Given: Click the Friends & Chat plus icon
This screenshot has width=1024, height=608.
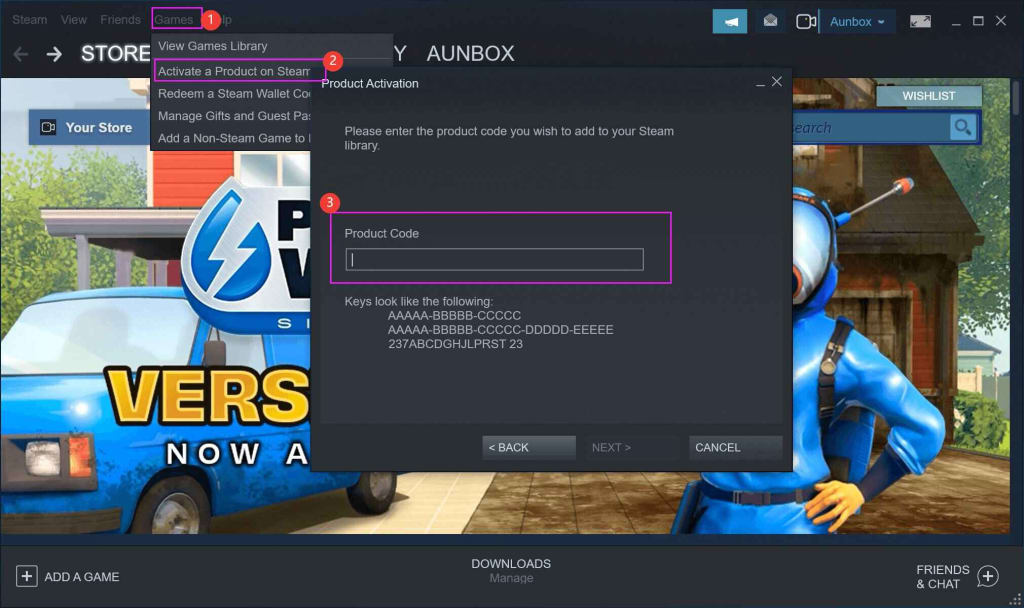Looking at the screenshot, I should click(x=987, y=577).
